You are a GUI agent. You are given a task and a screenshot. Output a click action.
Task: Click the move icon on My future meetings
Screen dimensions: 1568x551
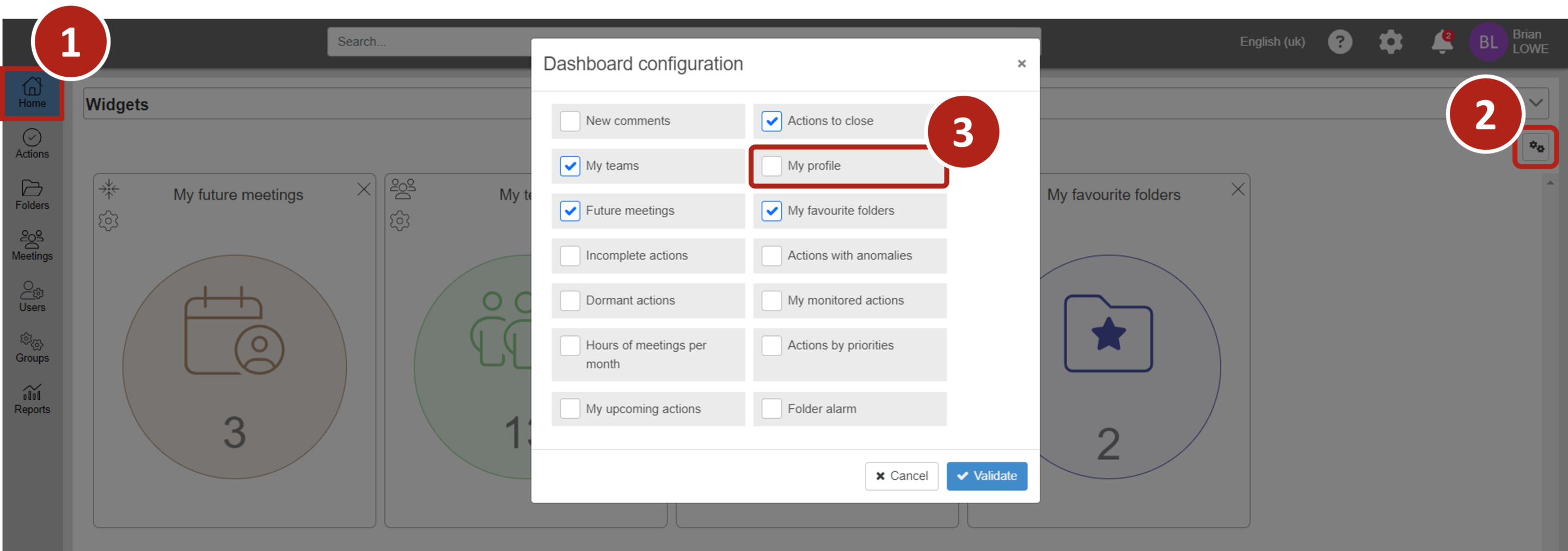109,189
